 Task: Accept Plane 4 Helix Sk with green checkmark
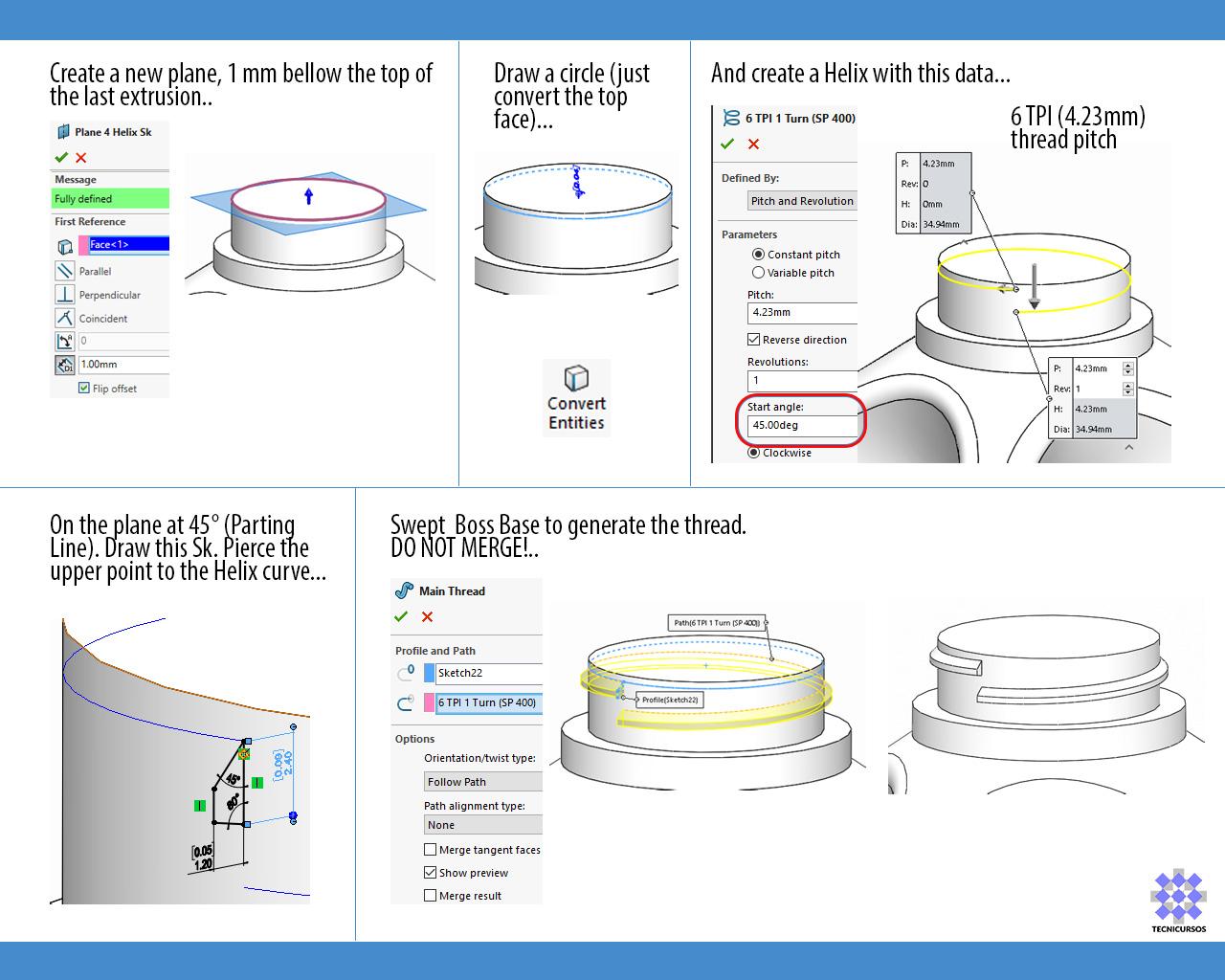tap(61, 157)
